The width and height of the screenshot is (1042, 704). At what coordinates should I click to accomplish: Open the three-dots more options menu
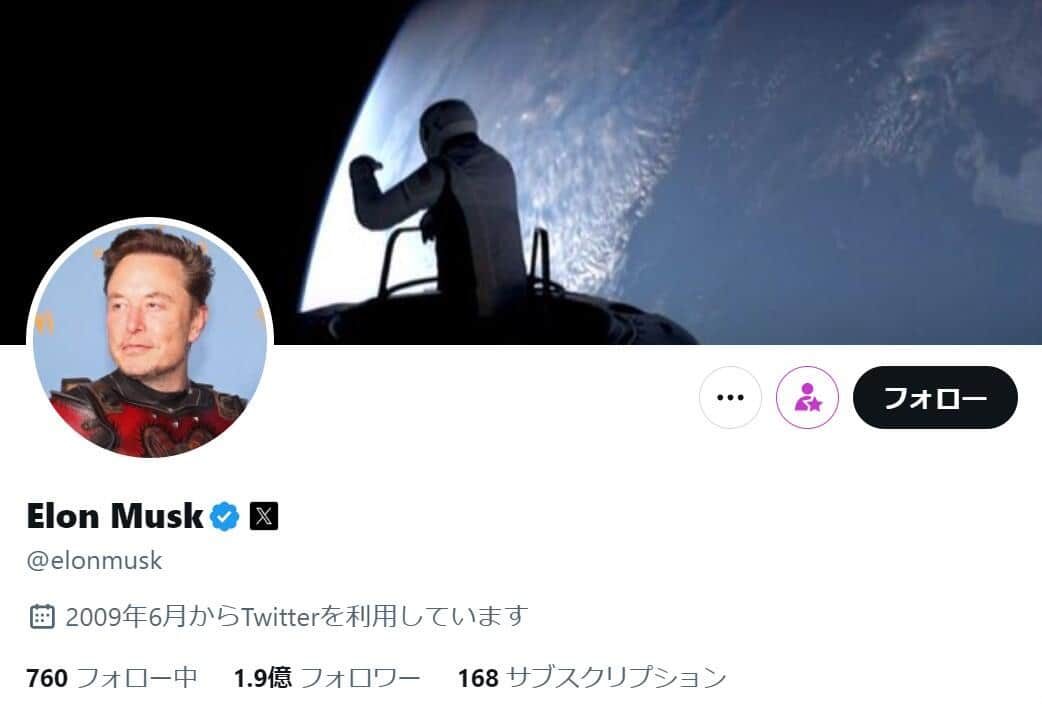[x=730, y=398]
